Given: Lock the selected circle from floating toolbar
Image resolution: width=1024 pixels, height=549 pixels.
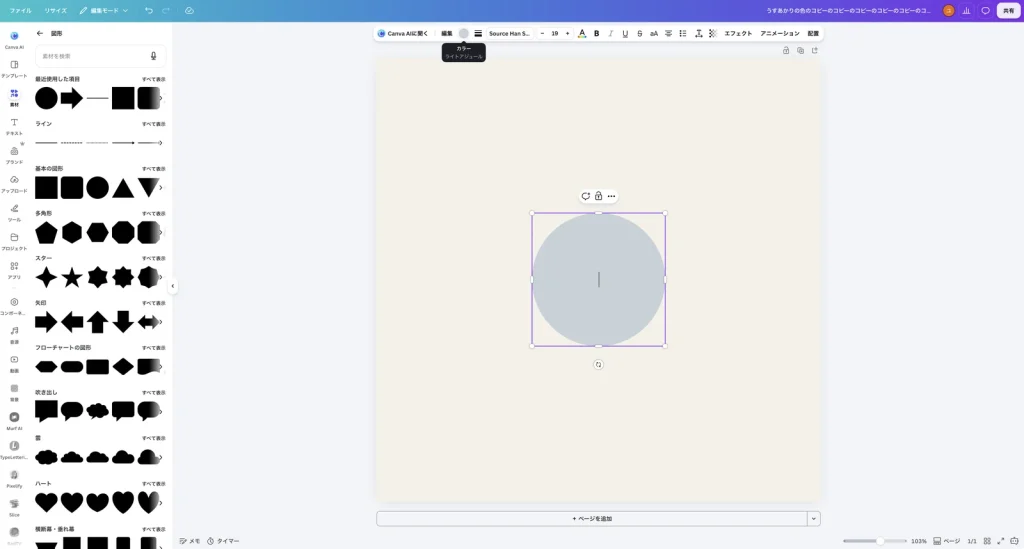Looking at the screenshot, I should pos(598,196).
